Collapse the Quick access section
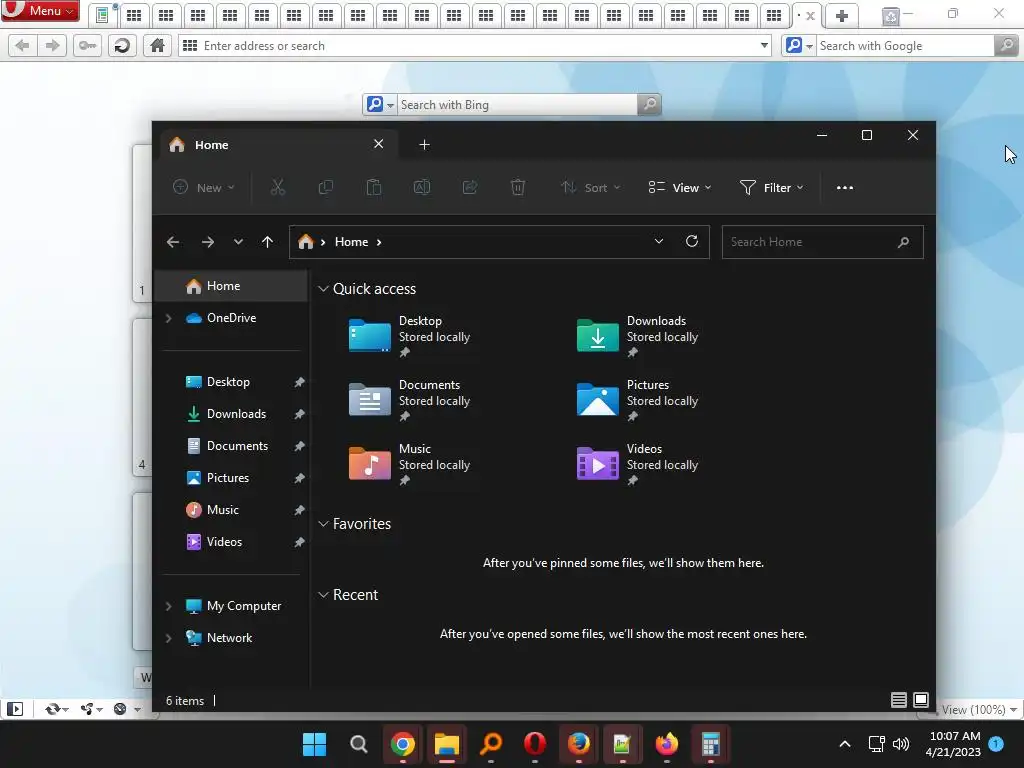Image resolution: width=1024 pixels, height=768 pixels. coord(323,289)
